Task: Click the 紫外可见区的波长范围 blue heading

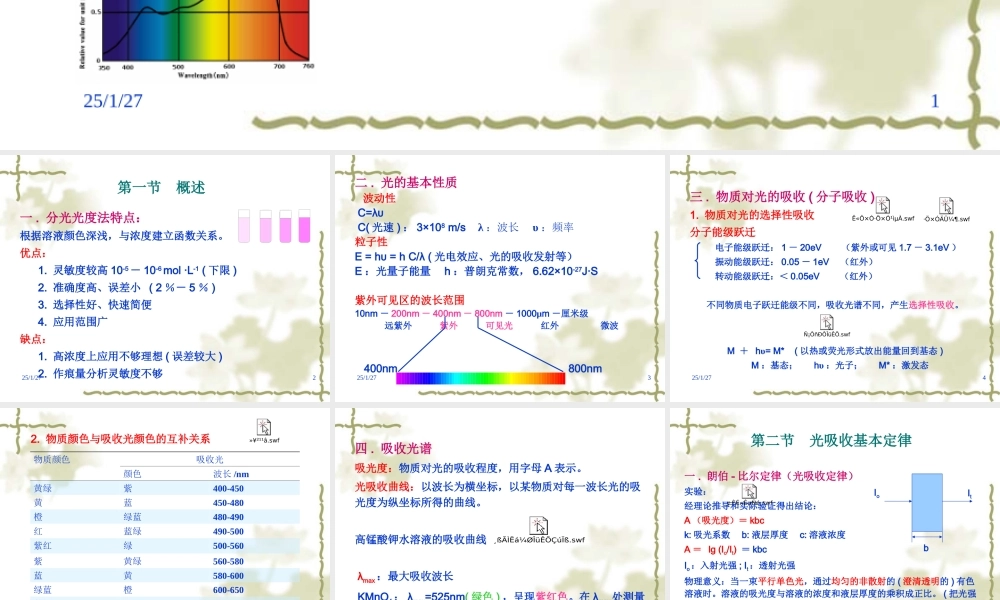Action: pos(411,299)
